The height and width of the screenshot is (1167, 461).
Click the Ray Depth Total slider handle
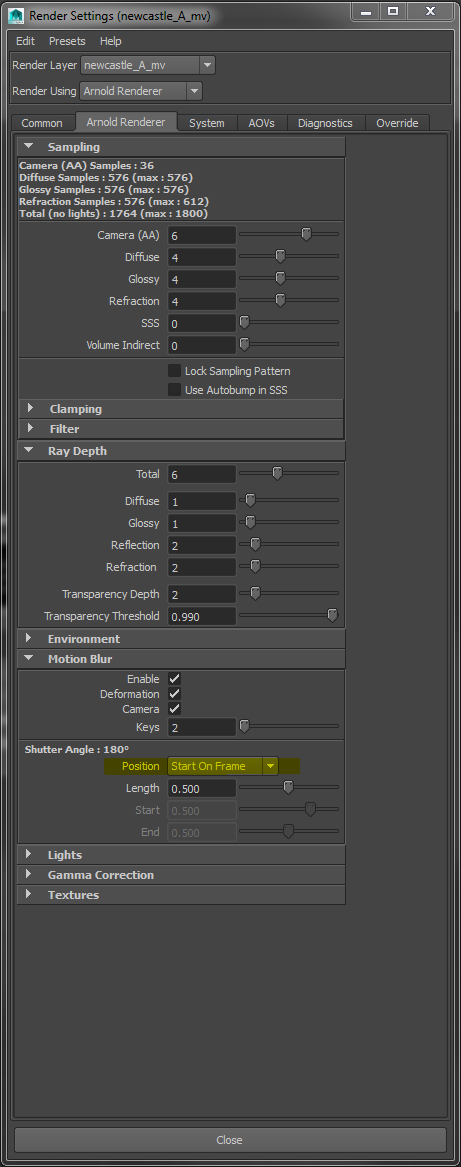pyautogui.click(x=277, y=473)
